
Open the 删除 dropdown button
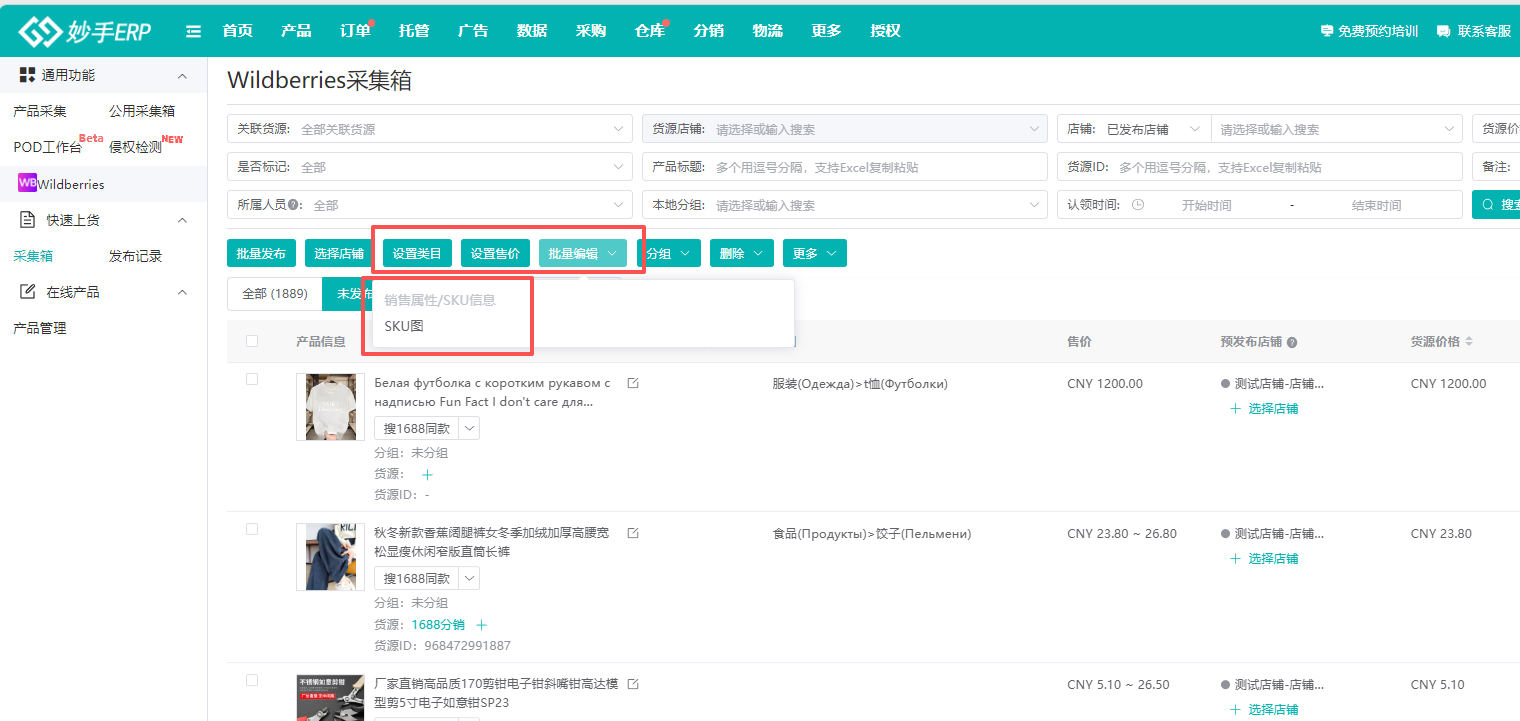(742, 254)
